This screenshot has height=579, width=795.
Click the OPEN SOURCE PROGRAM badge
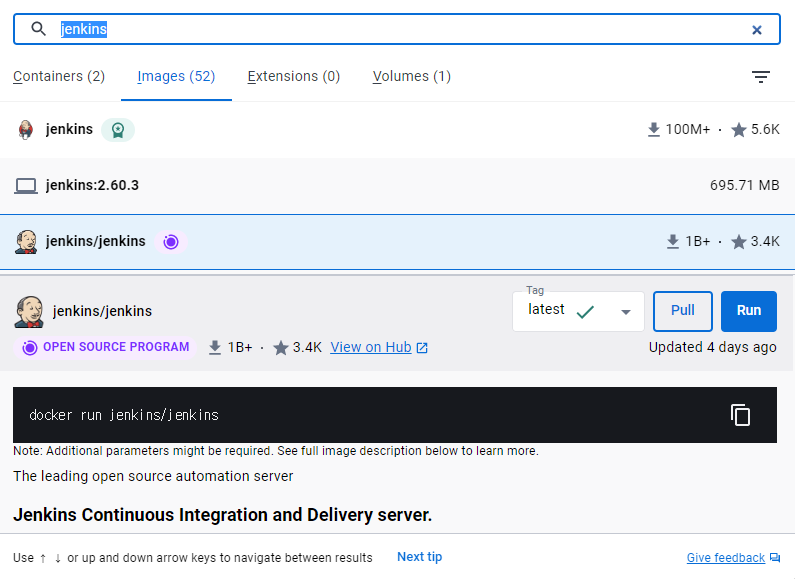(x=105, y=347)
